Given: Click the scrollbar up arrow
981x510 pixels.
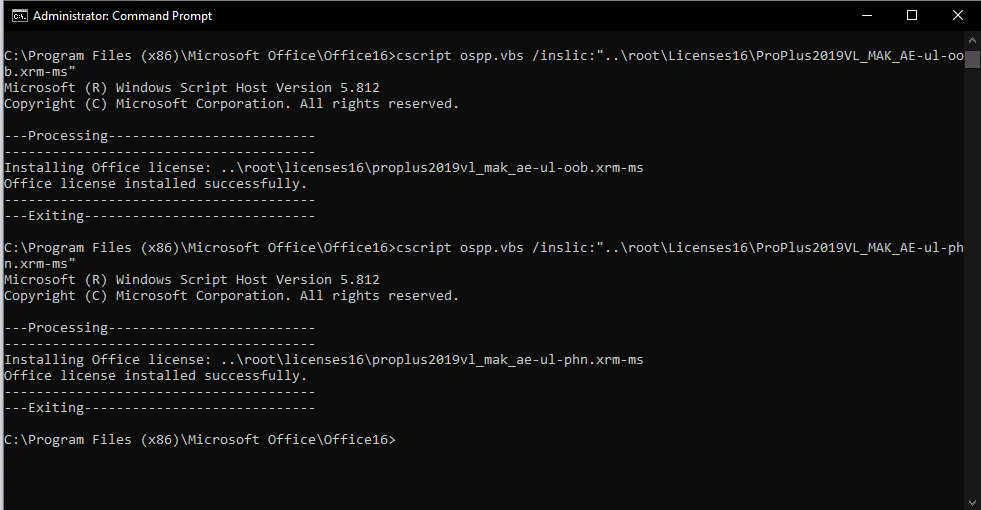Looking at the screenshot, I should [x=972, y=39].
